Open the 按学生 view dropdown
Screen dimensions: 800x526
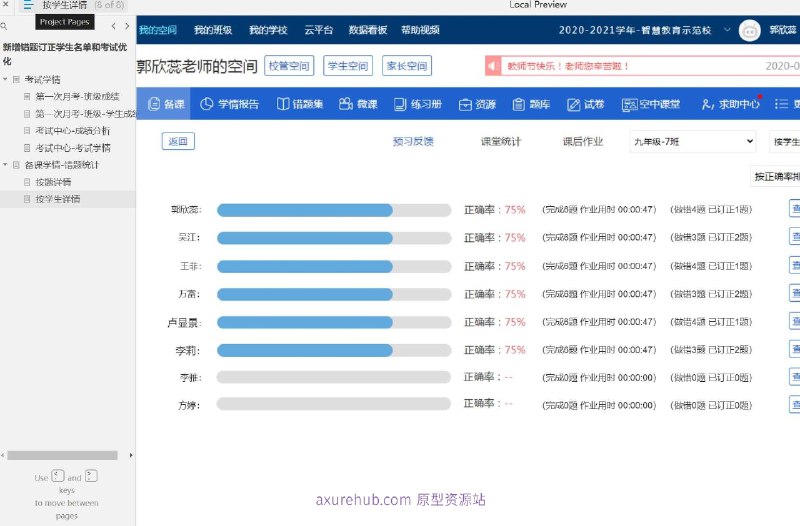click(x=785, y=141)
